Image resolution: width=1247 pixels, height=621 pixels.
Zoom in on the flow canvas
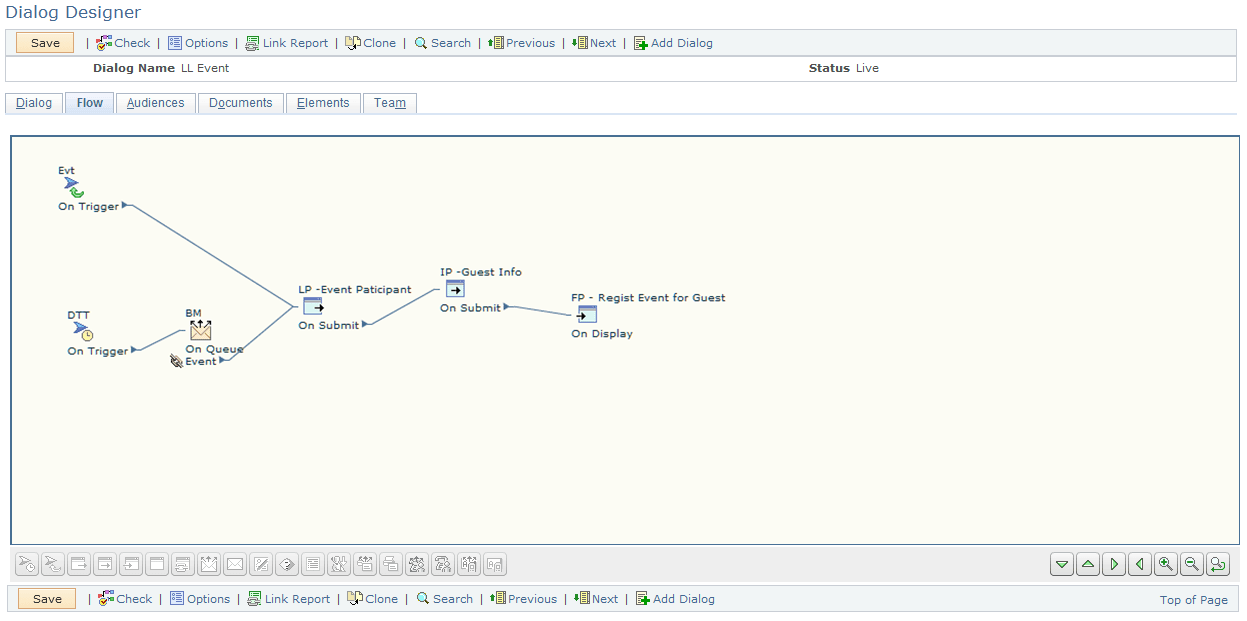1166,564
